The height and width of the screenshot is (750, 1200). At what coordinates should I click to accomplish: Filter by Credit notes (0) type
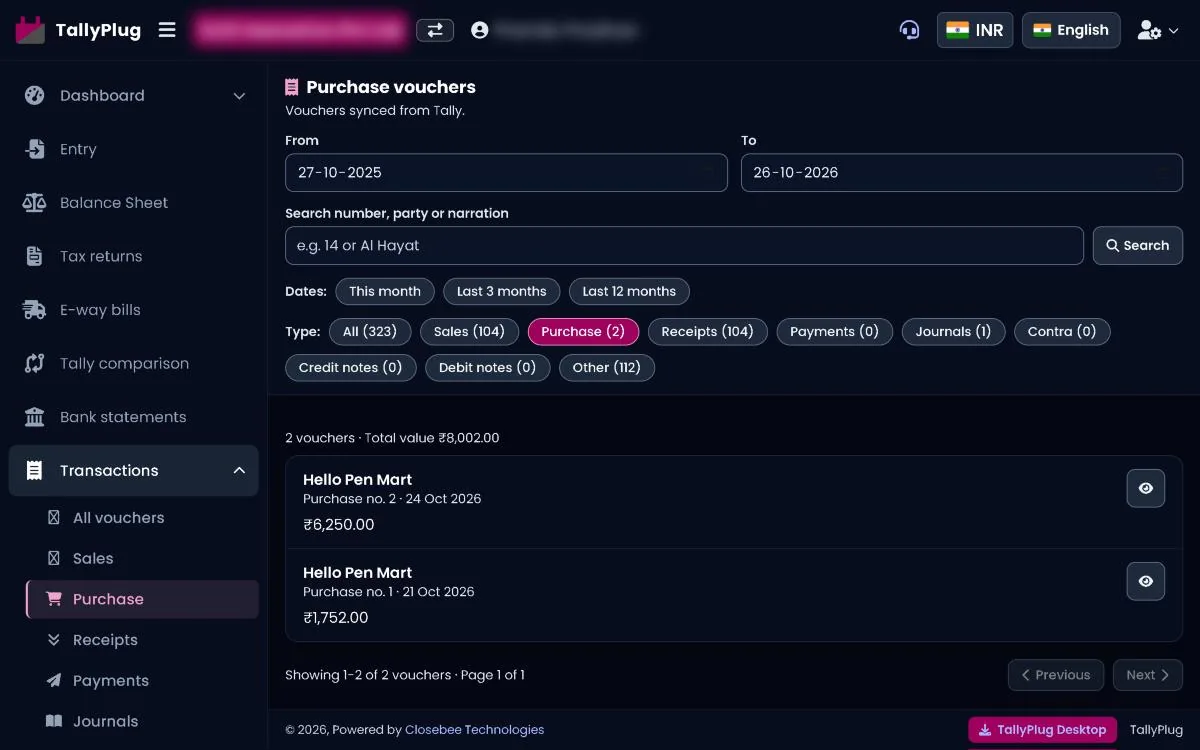pos(350,367)
